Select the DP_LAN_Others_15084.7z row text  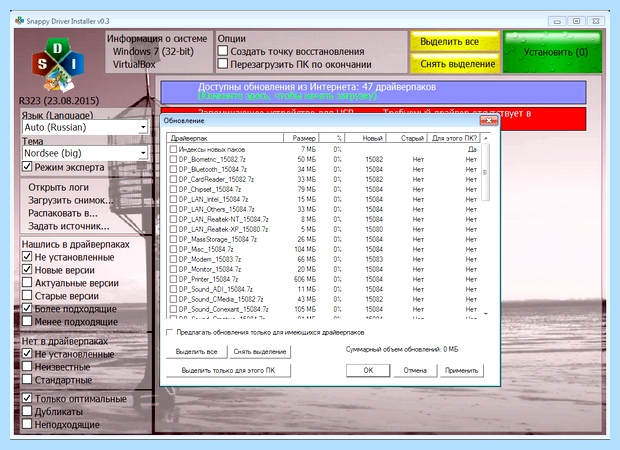coord(216,209)
